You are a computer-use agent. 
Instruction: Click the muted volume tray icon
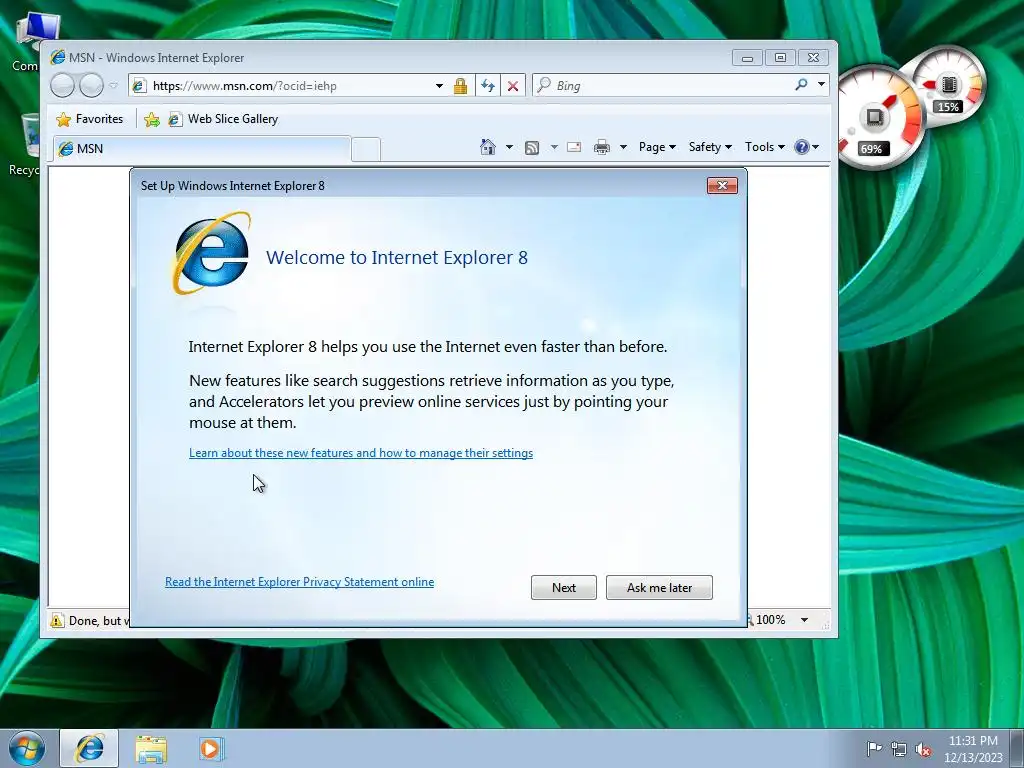923,749
